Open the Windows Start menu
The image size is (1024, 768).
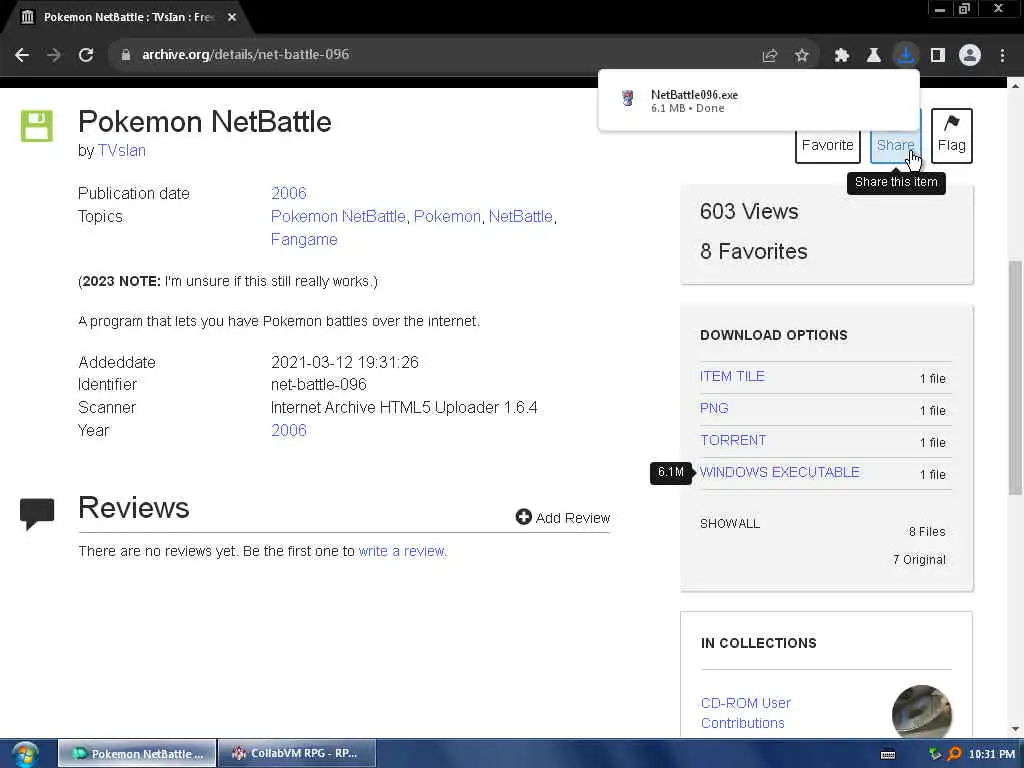(25, 754)
